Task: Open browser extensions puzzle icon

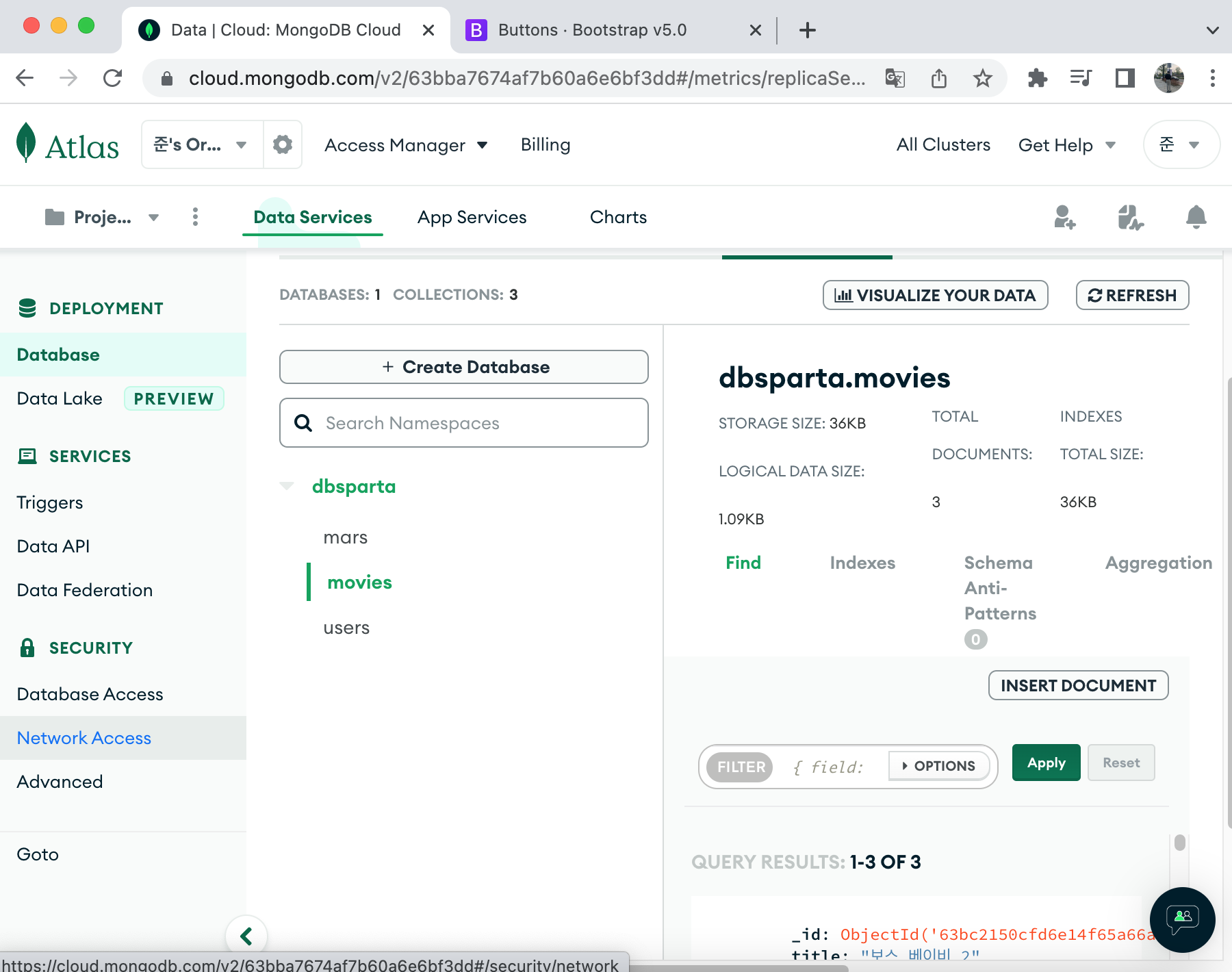Action: (1037, 78)
